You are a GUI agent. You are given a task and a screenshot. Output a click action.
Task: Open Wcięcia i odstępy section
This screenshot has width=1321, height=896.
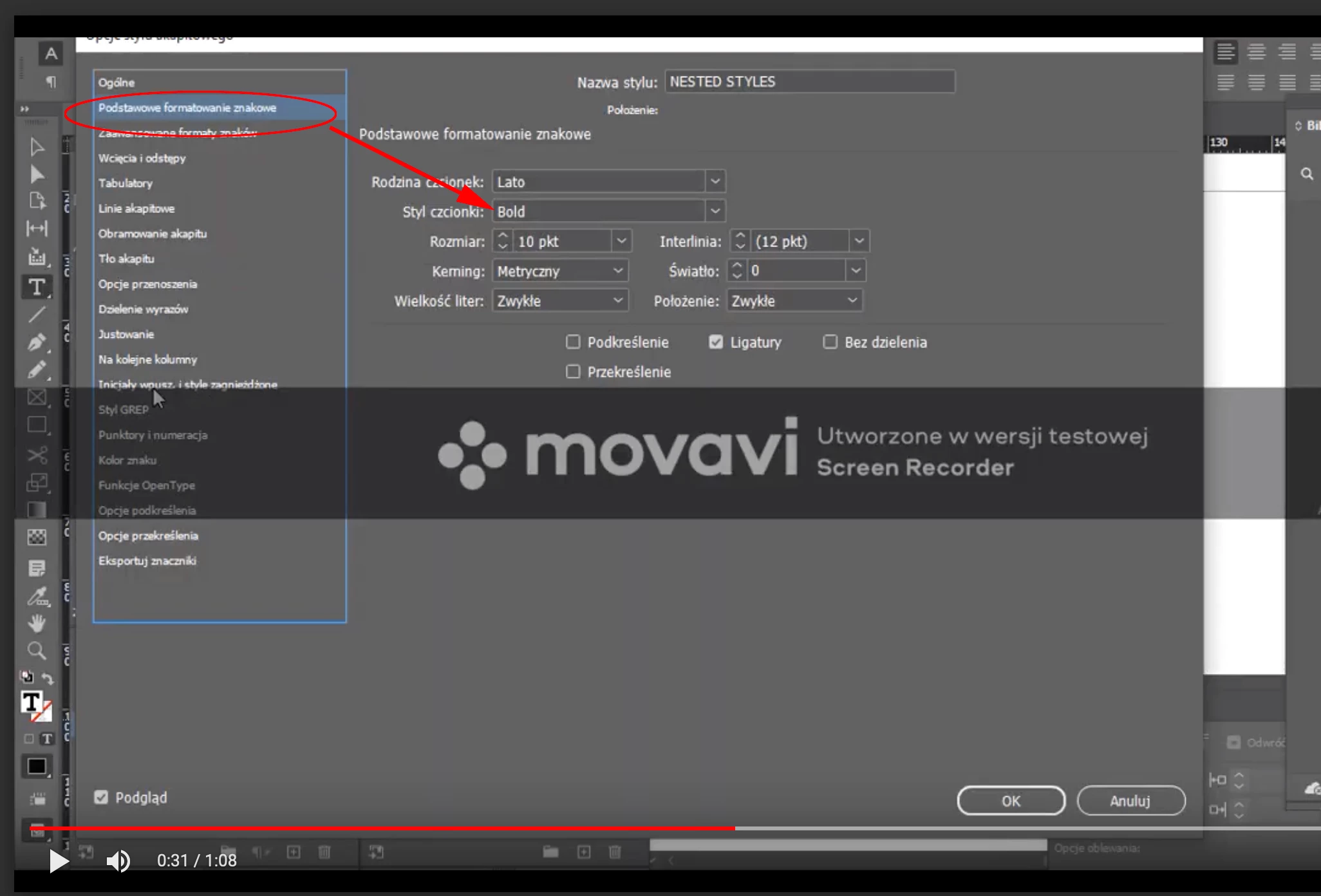[x=142, y=158]
